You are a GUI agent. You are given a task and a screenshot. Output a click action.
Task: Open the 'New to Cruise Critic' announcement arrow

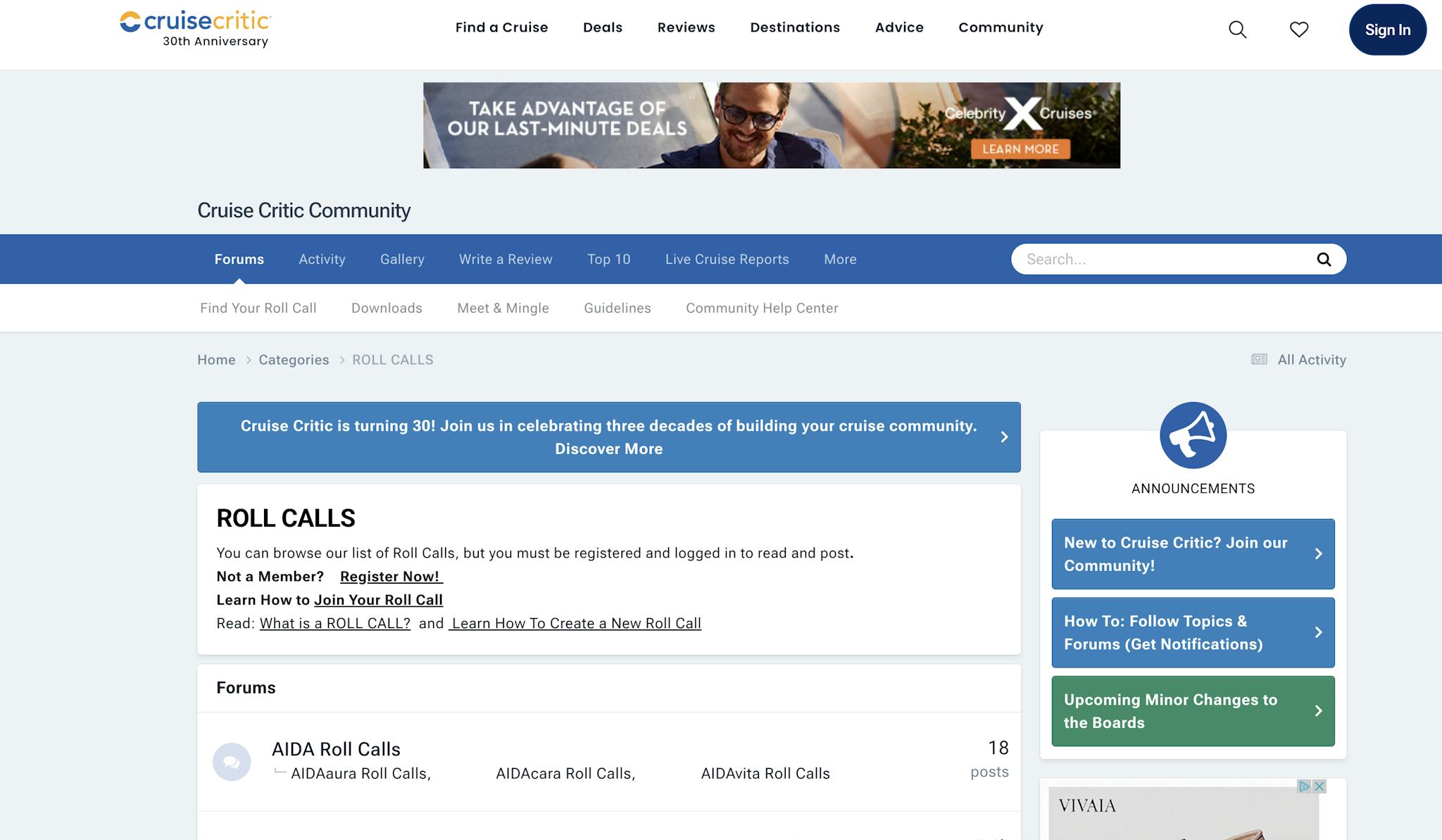pyautogui.click(x=1318, y=554)
